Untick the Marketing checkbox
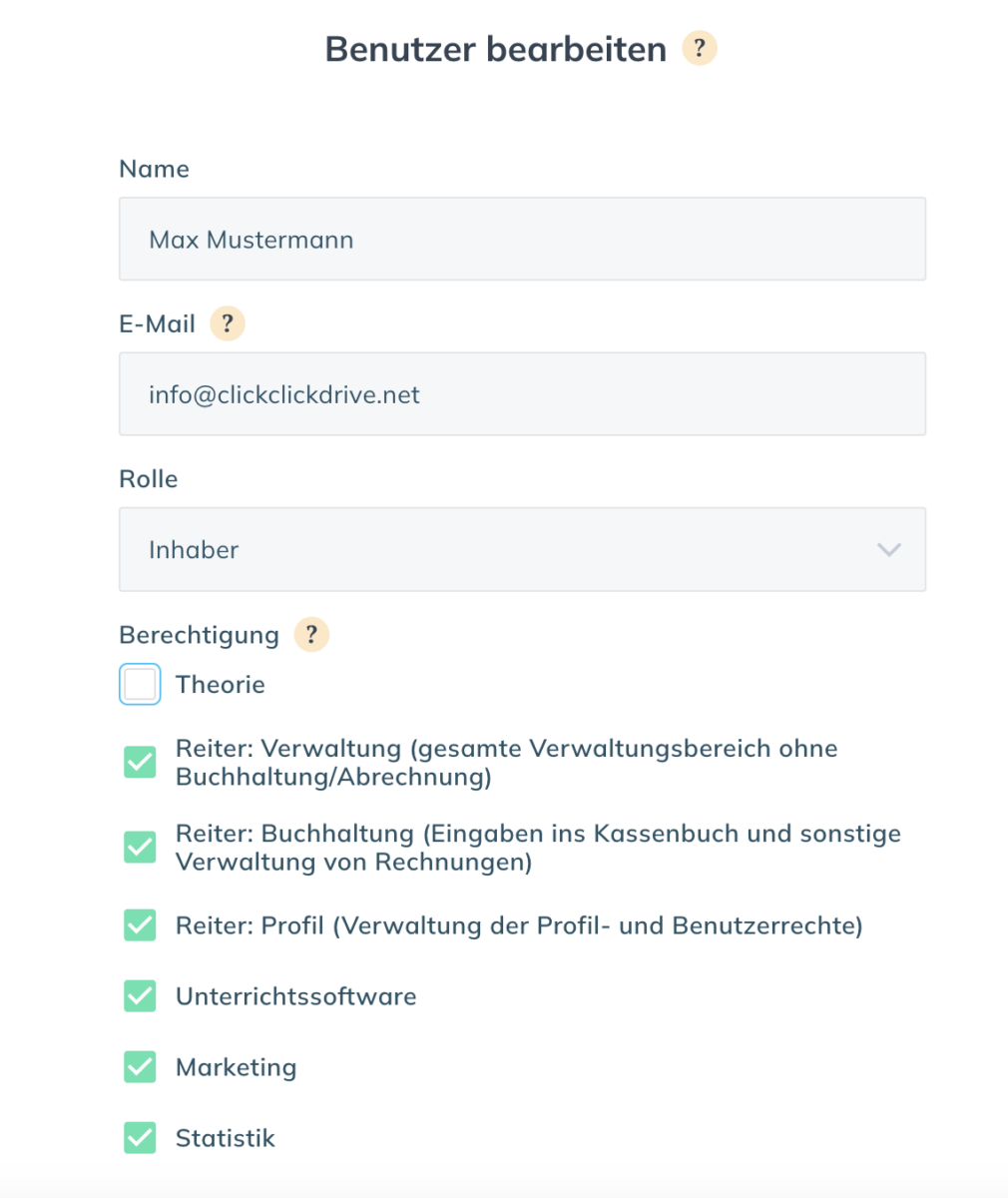 click(140, 1067)
